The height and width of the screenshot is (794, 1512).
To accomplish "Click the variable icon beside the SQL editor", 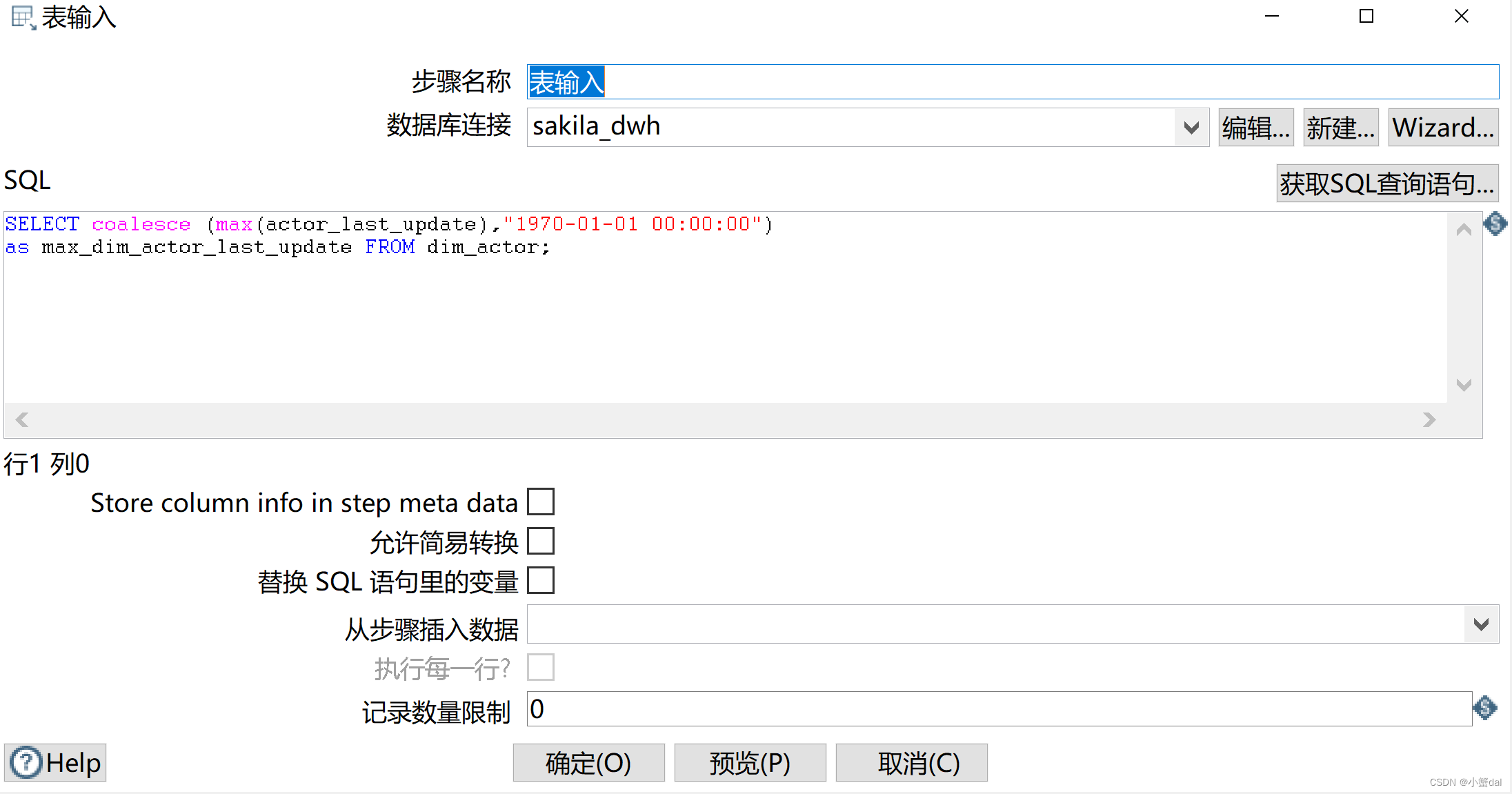I will pyautogui.click(x=1495, y=224).
